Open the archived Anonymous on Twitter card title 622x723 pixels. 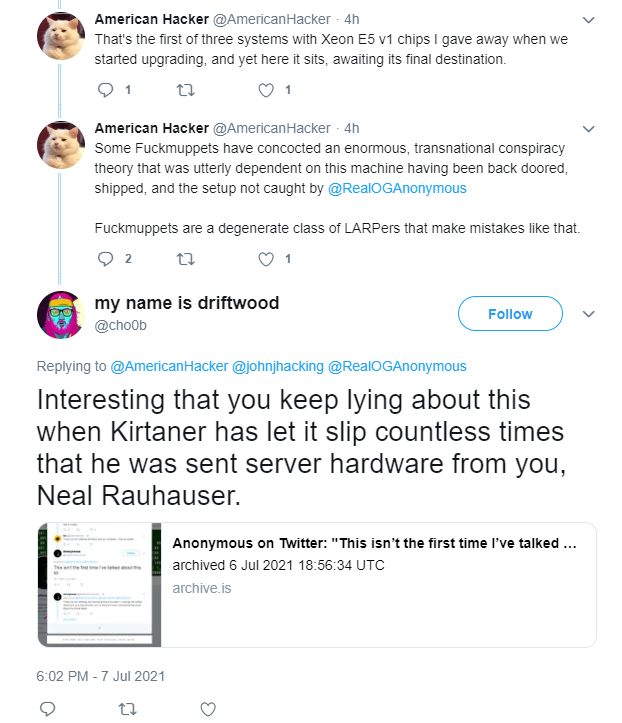click(x=374, y=544)
